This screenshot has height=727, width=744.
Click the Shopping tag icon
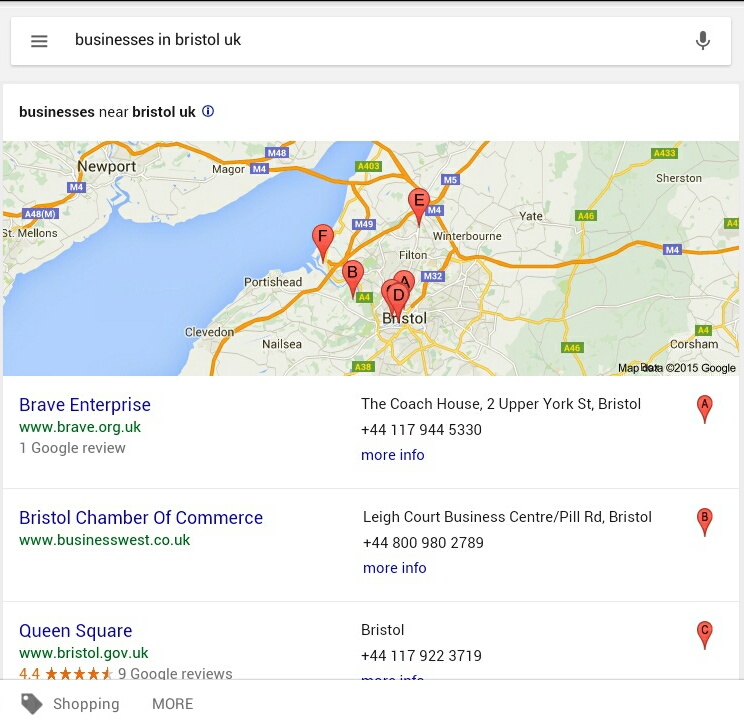[x=32, y=704]
